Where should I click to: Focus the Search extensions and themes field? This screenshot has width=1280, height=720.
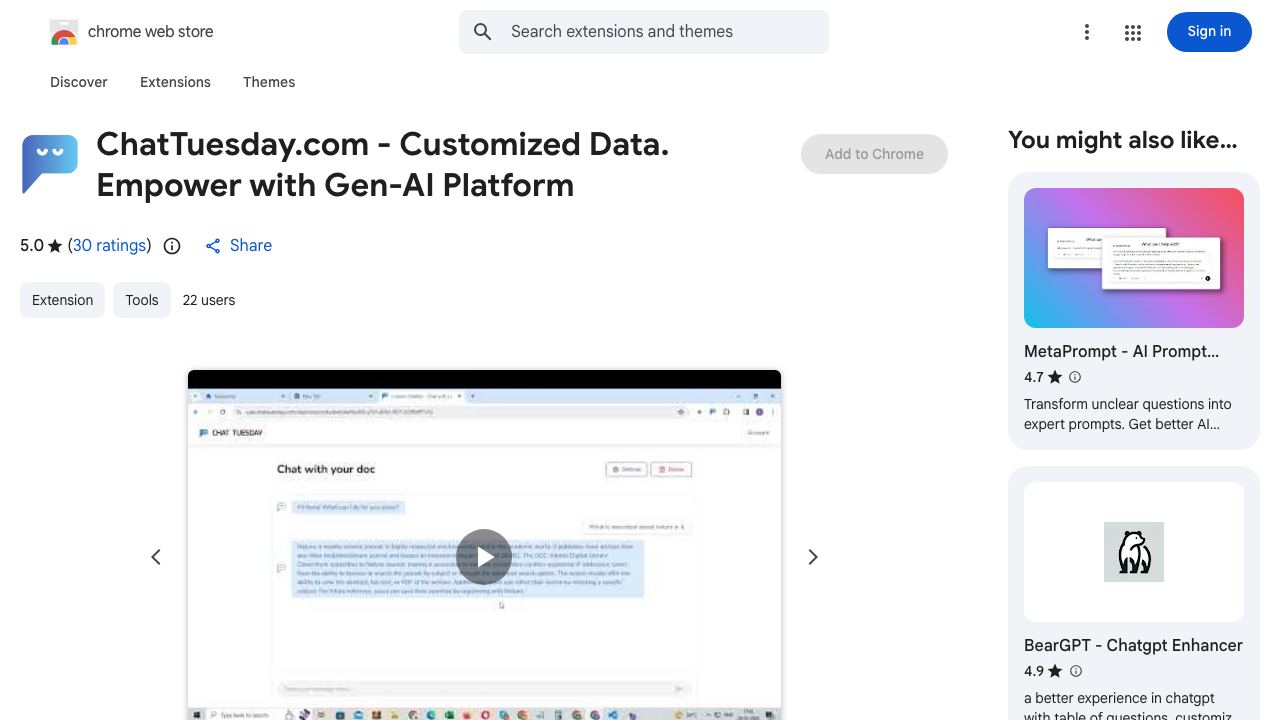[644, 32]
